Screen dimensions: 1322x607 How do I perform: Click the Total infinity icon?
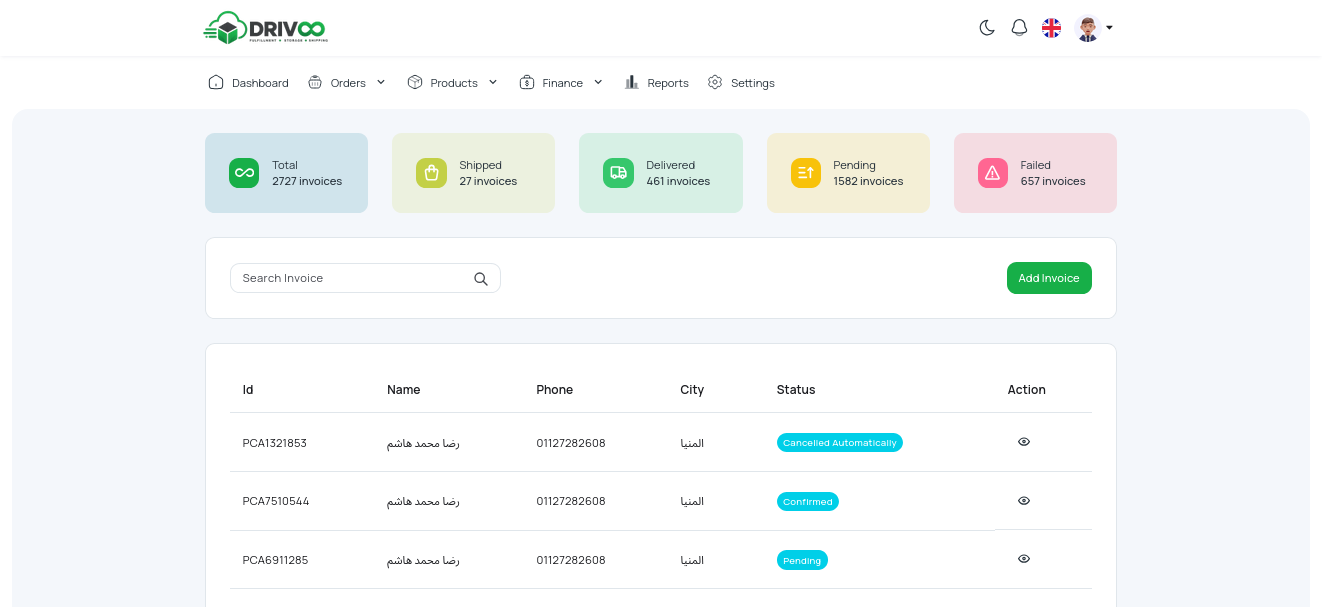[244, 173]
